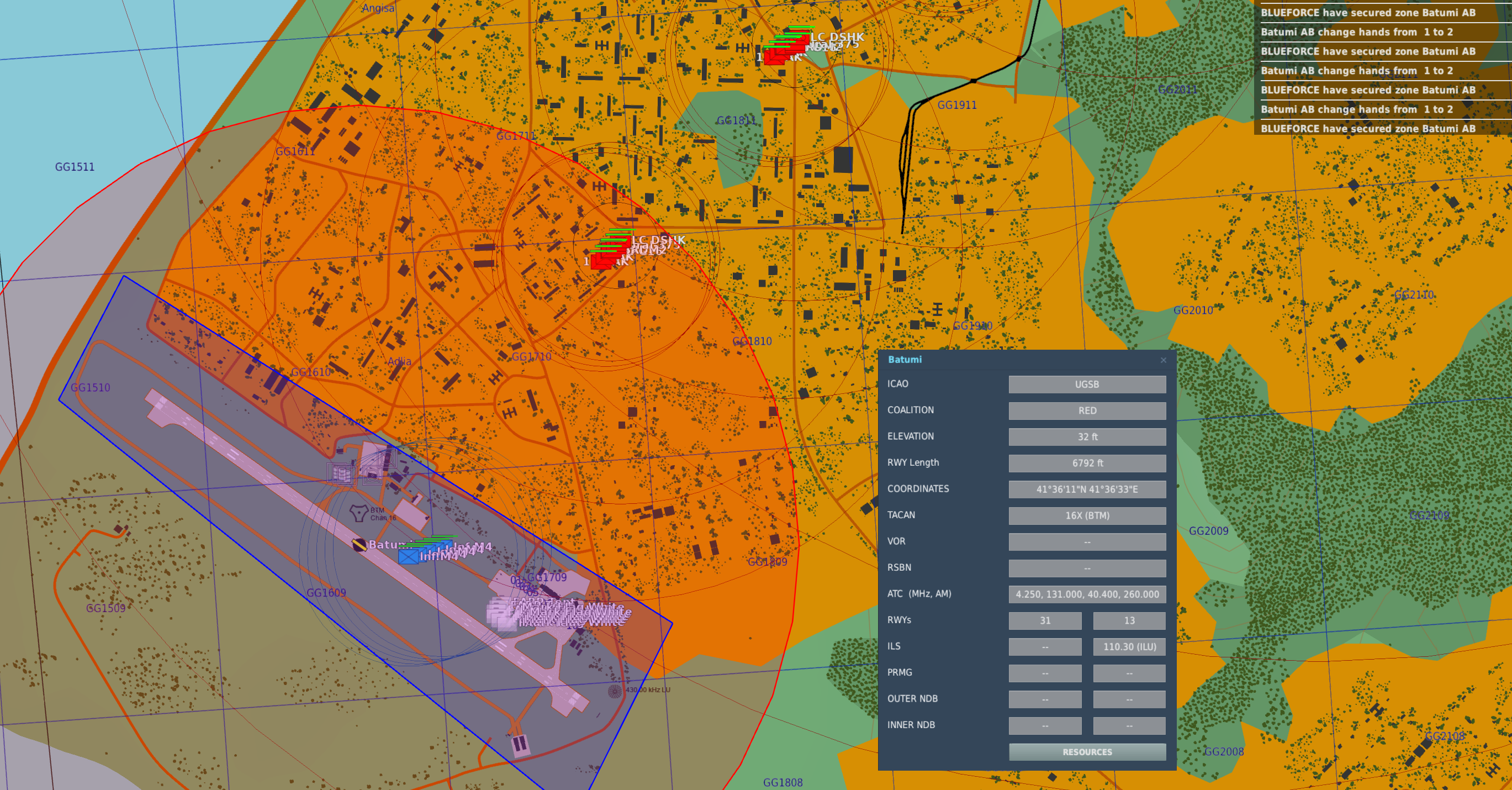Click the ATC frequencies field
This screenshot has height=790, width=1512.
1087,594
